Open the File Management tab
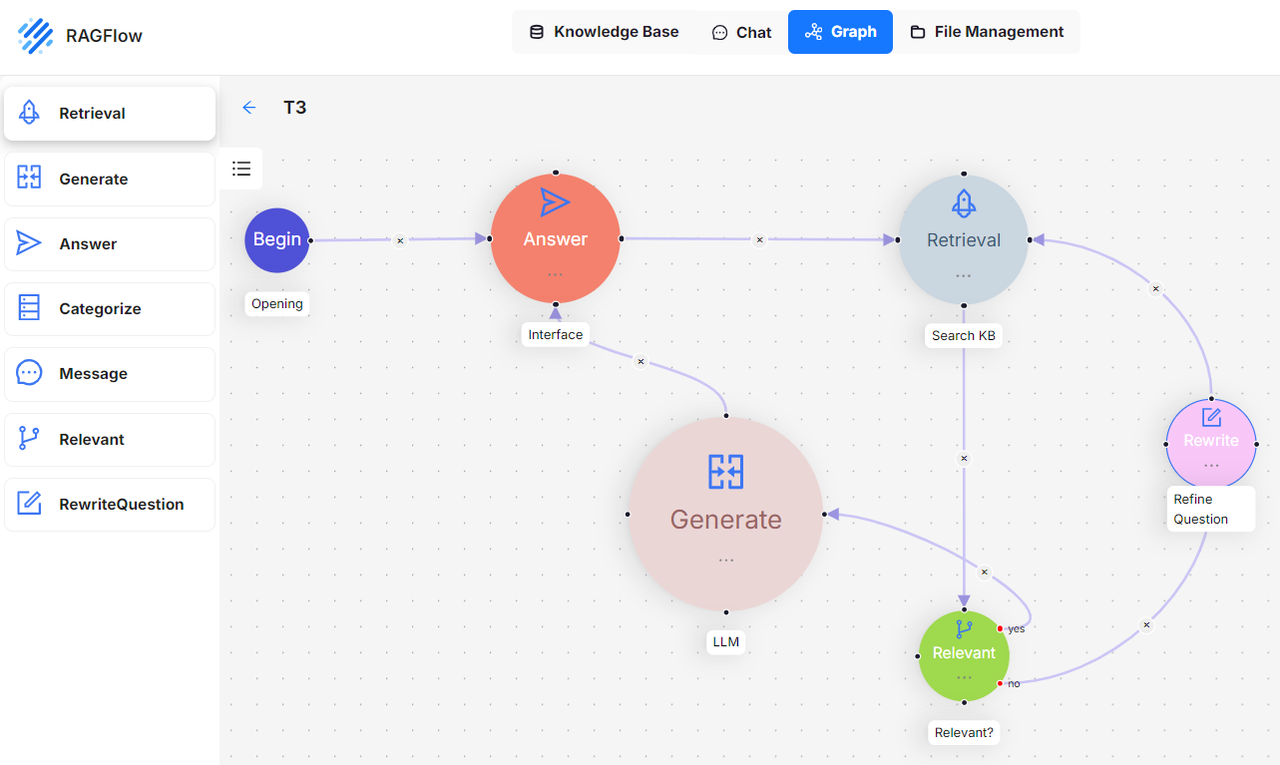 click(986, 32)
